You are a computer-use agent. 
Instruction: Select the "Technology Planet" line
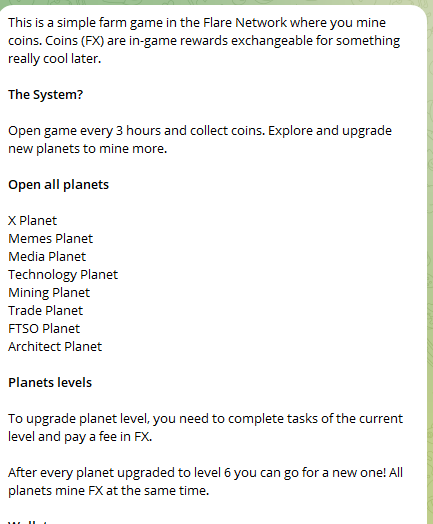[63, 275]
